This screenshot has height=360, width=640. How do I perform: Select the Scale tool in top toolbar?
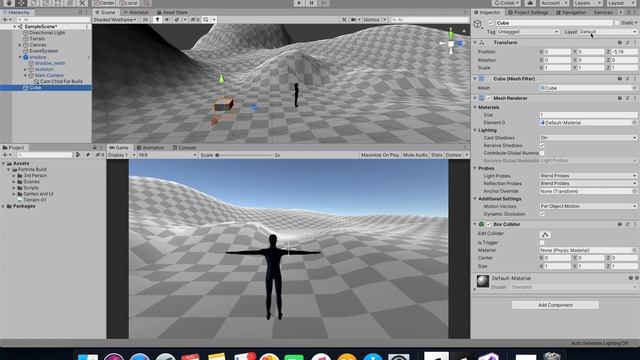coord(46,3)
